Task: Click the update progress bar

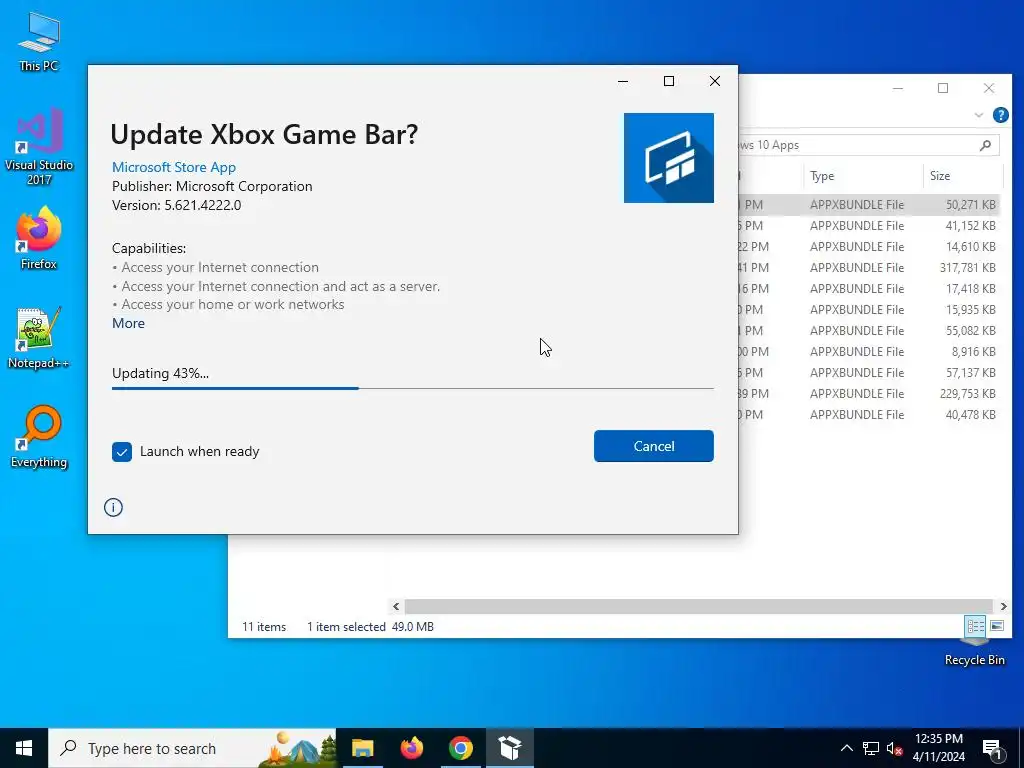Action: (x=413, y=388)
